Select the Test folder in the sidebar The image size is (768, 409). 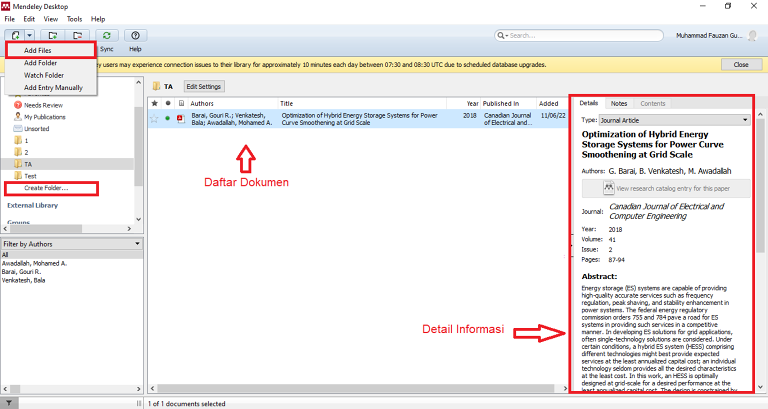pos(30,176)
